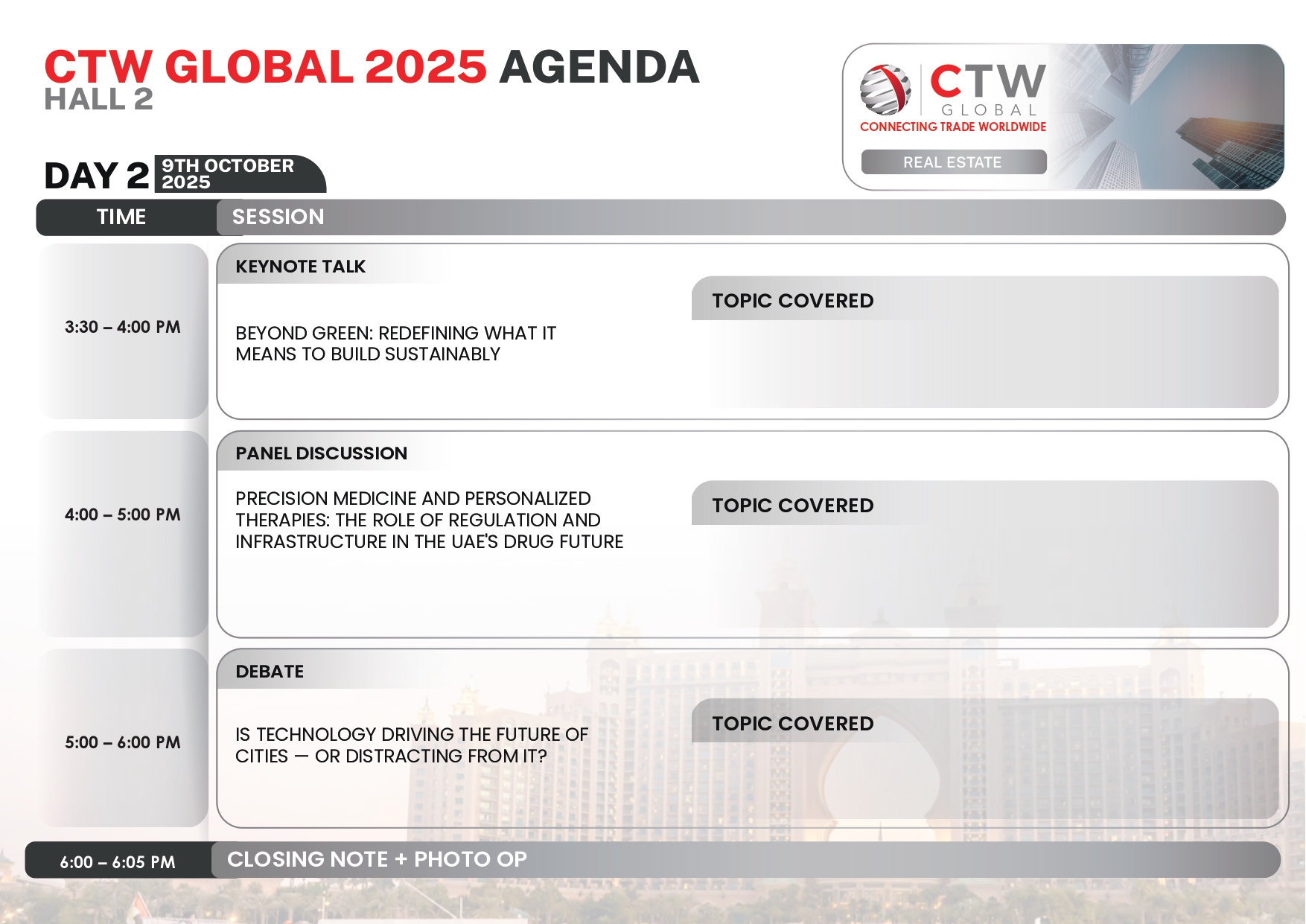Click the keynote's TOPIC COVERED box
This screenshot has width=1306, height=924.
(x=984, y=342)
